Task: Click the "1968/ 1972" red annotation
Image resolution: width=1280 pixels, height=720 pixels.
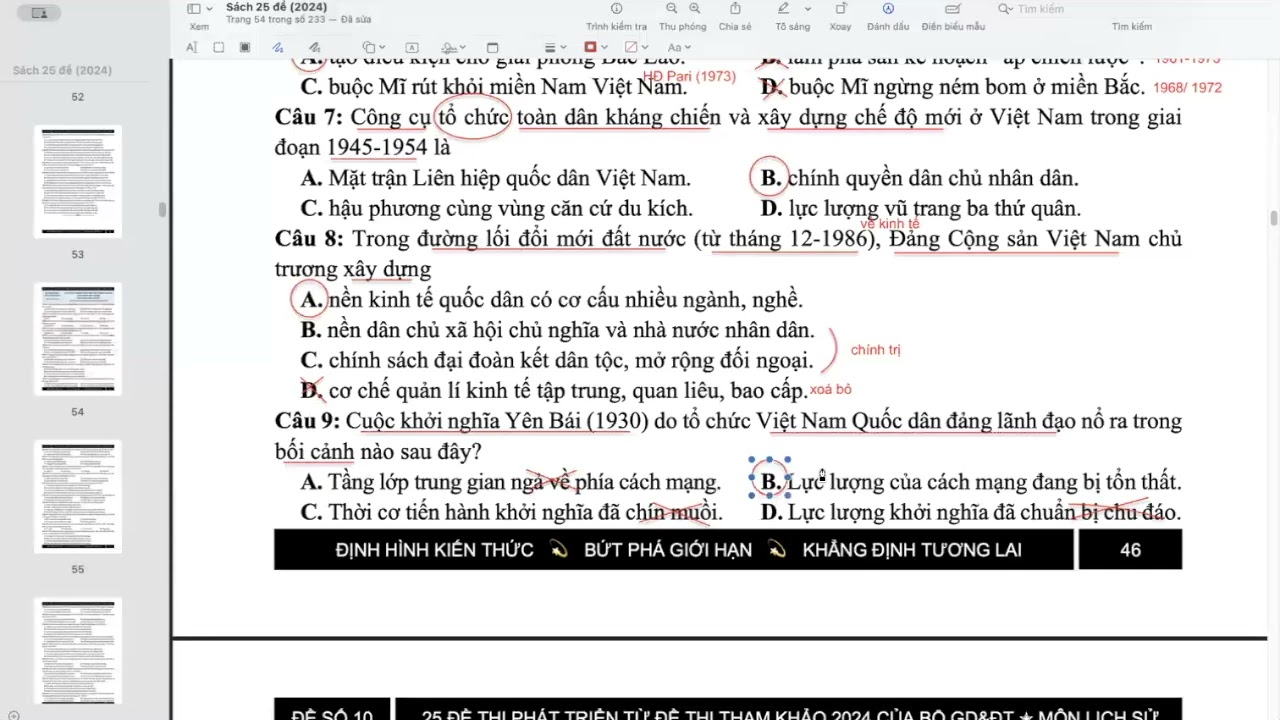Action: point(1187,87)
